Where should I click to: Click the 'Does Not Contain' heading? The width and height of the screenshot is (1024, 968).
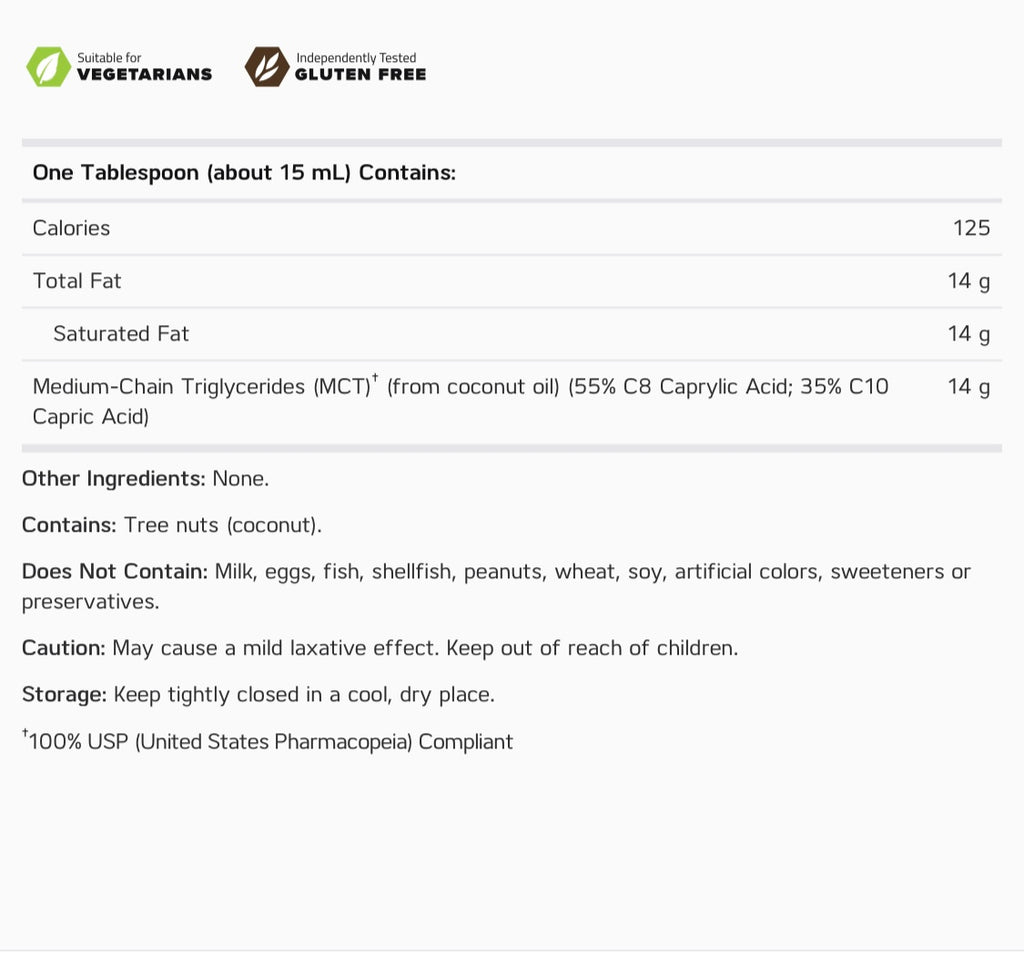point(115,572)
